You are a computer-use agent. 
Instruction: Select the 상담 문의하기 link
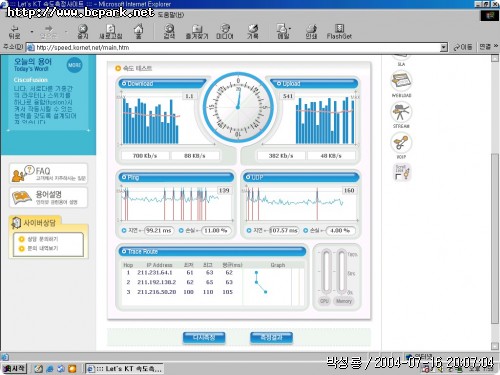(43, 239)
